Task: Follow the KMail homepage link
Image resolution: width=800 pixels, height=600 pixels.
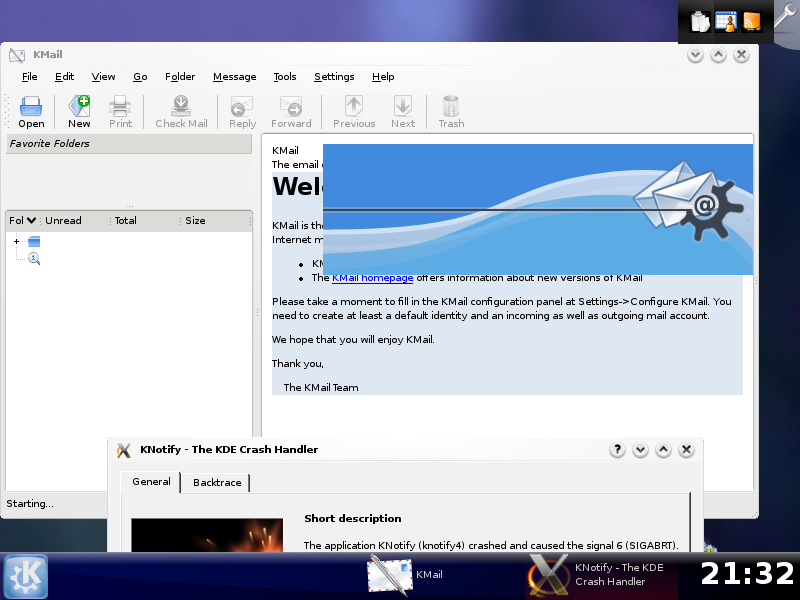Action: pos(372,278)
